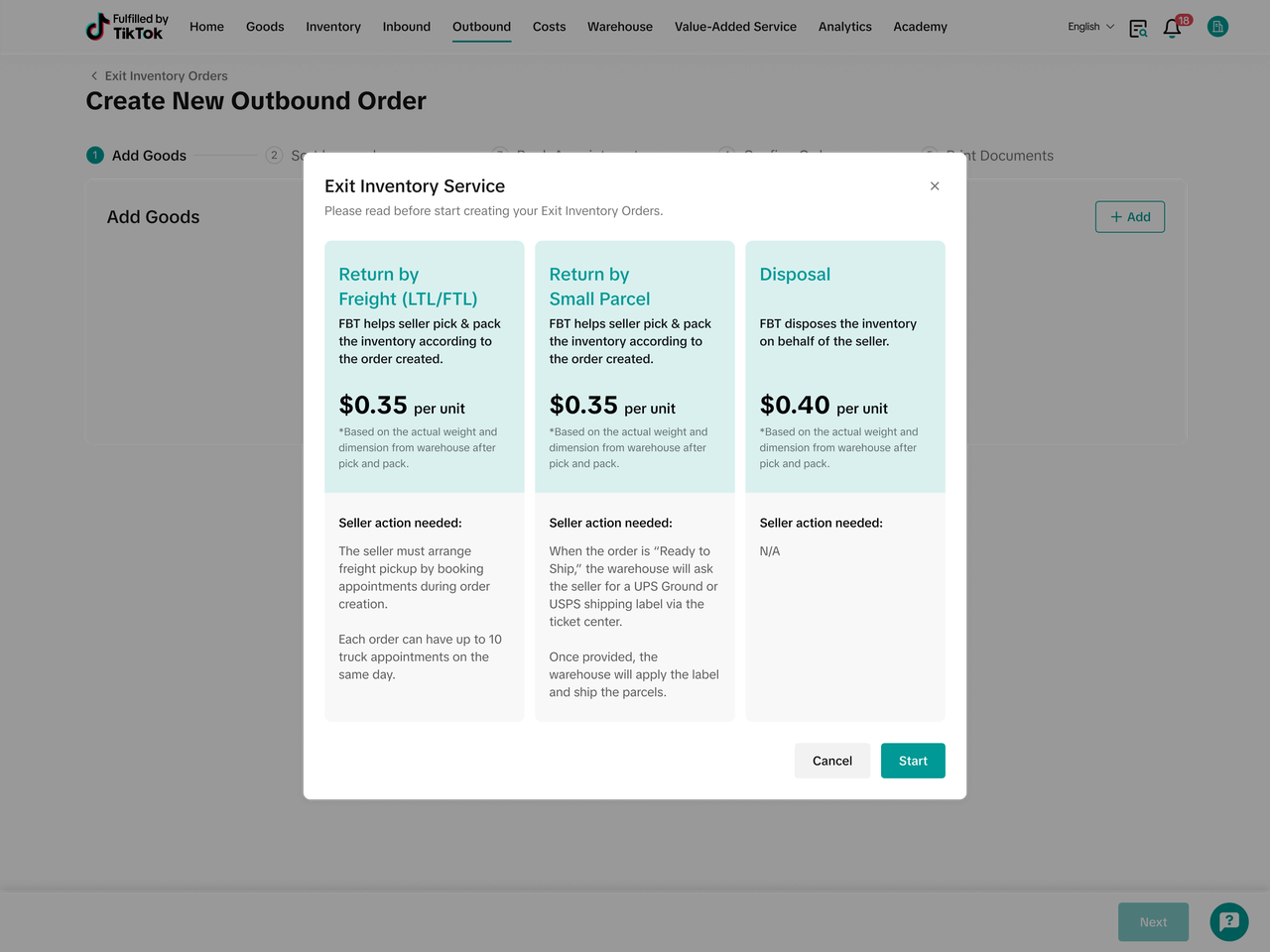1270x952 pixels.
Task: Open the notifications bell icon
Action: tap(1173, 28)
